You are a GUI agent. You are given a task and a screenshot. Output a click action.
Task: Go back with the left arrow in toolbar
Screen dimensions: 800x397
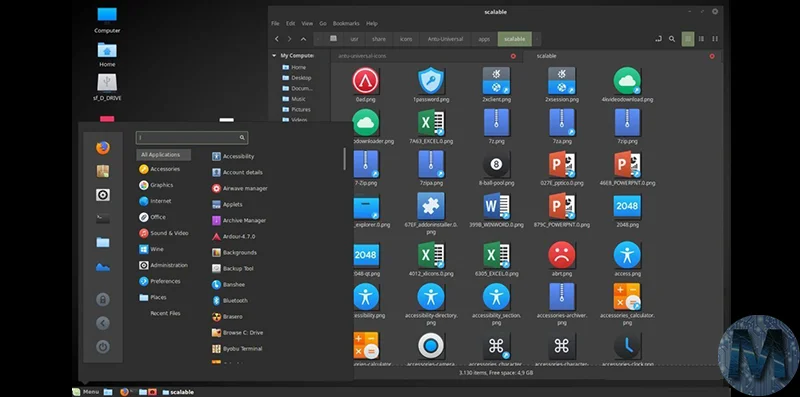tap(277, 39)
